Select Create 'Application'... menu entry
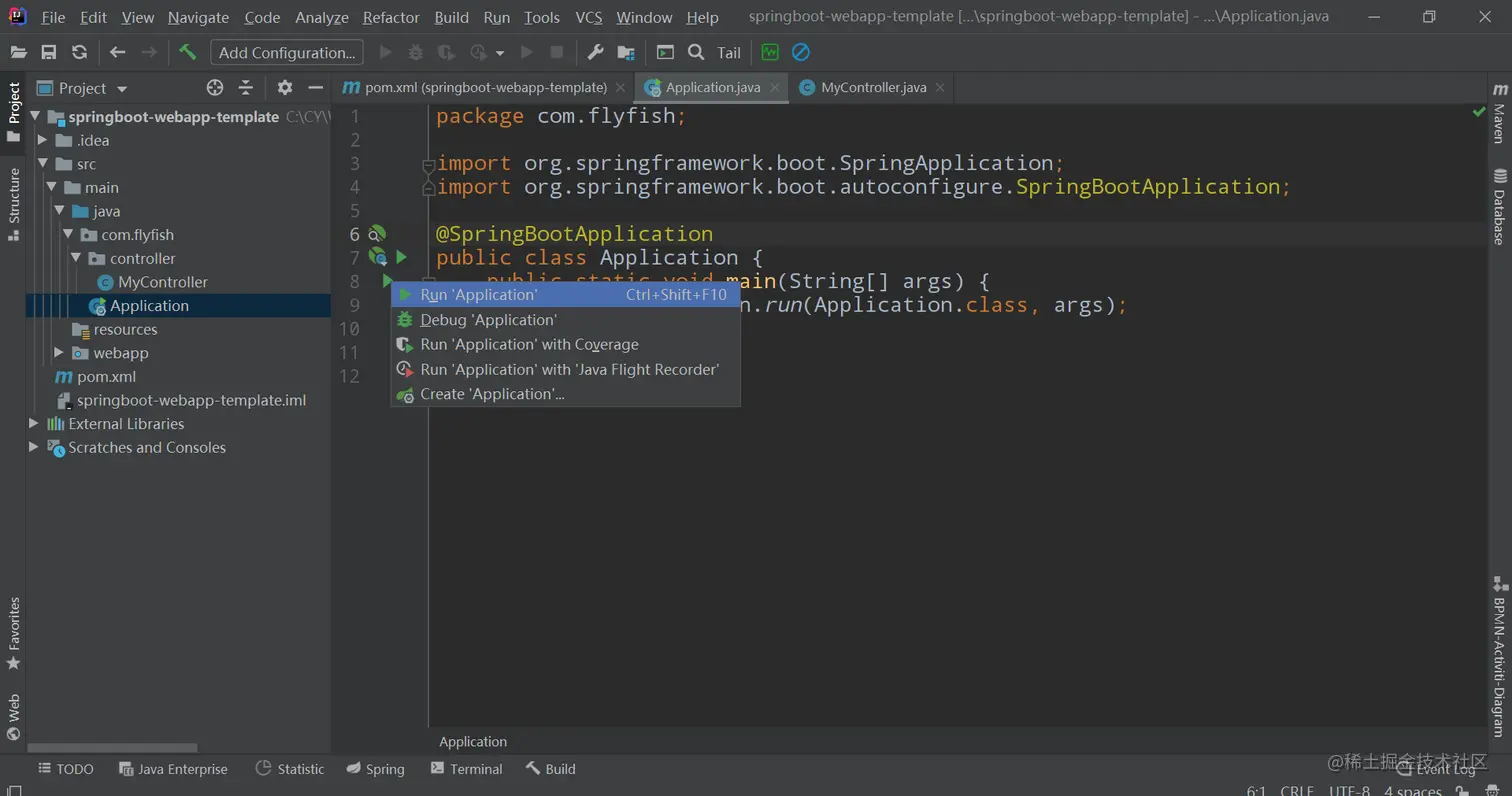Image resolution: width=1512 pixels, height=796 pixels. [x=565, y=394]
